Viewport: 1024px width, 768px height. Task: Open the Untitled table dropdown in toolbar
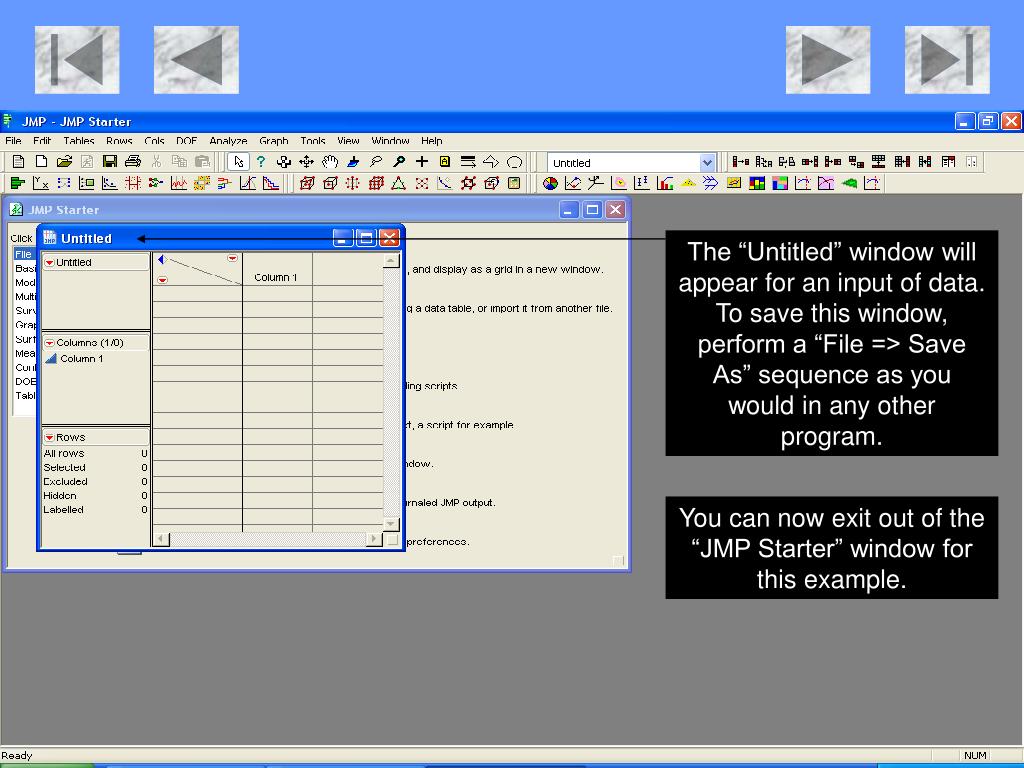tap(707, 163)
